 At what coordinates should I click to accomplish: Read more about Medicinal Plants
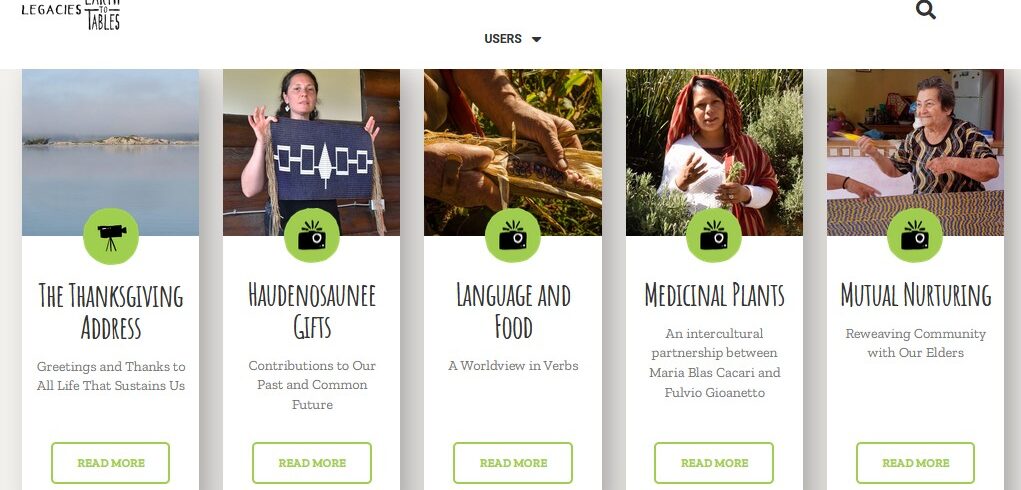coord(714,463)
